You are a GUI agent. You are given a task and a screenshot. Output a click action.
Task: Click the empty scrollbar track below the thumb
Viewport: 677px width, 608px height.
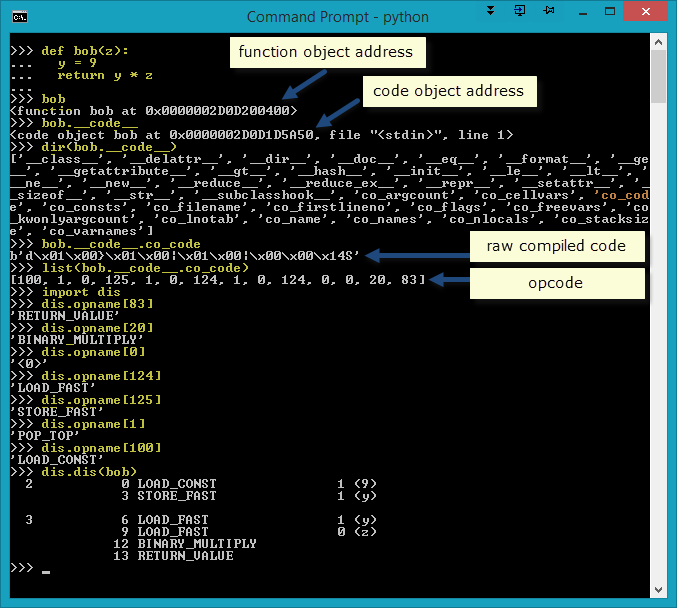658,350
